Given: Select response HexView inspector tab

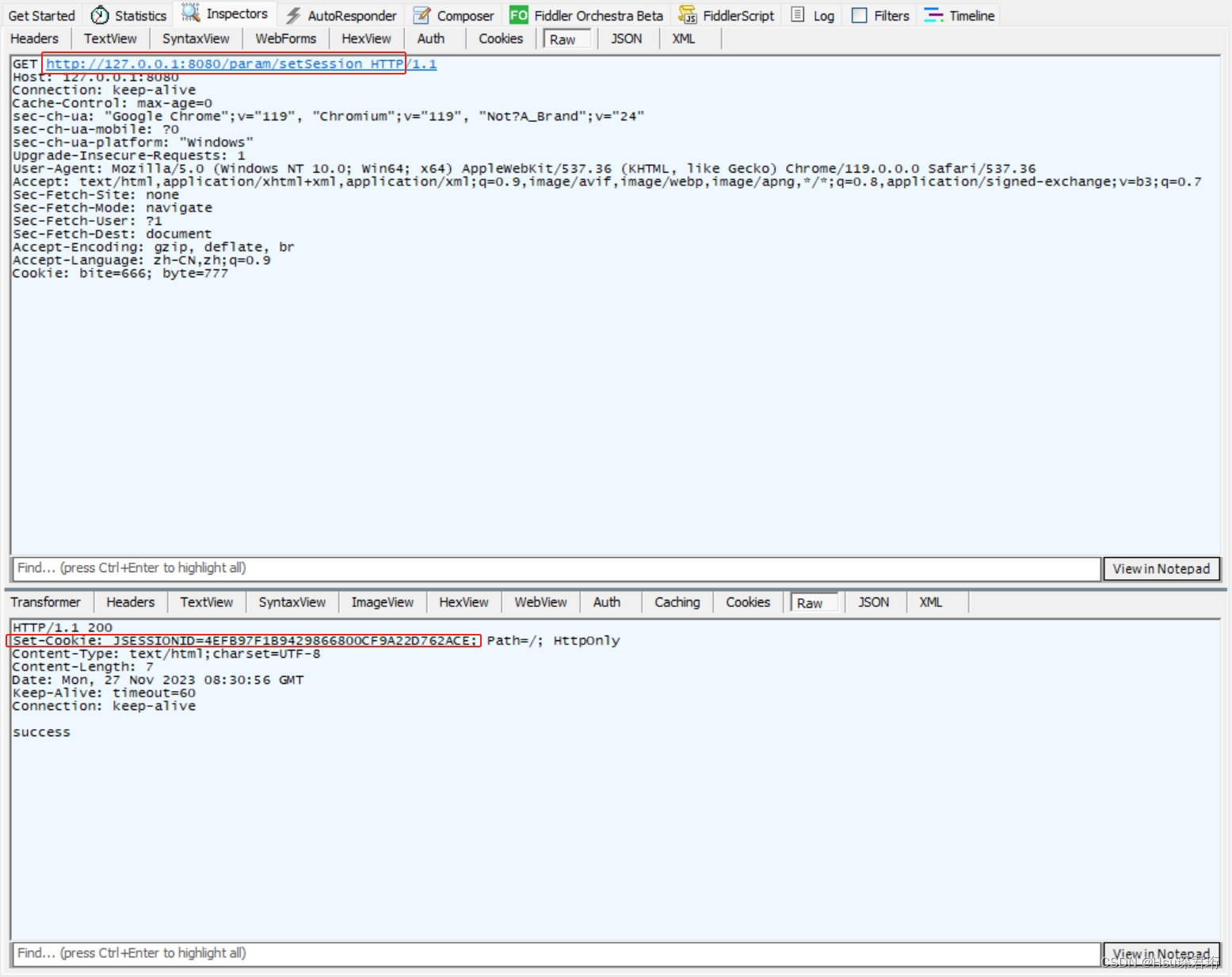Looking at the screenshot, I should tap(464, 602).
